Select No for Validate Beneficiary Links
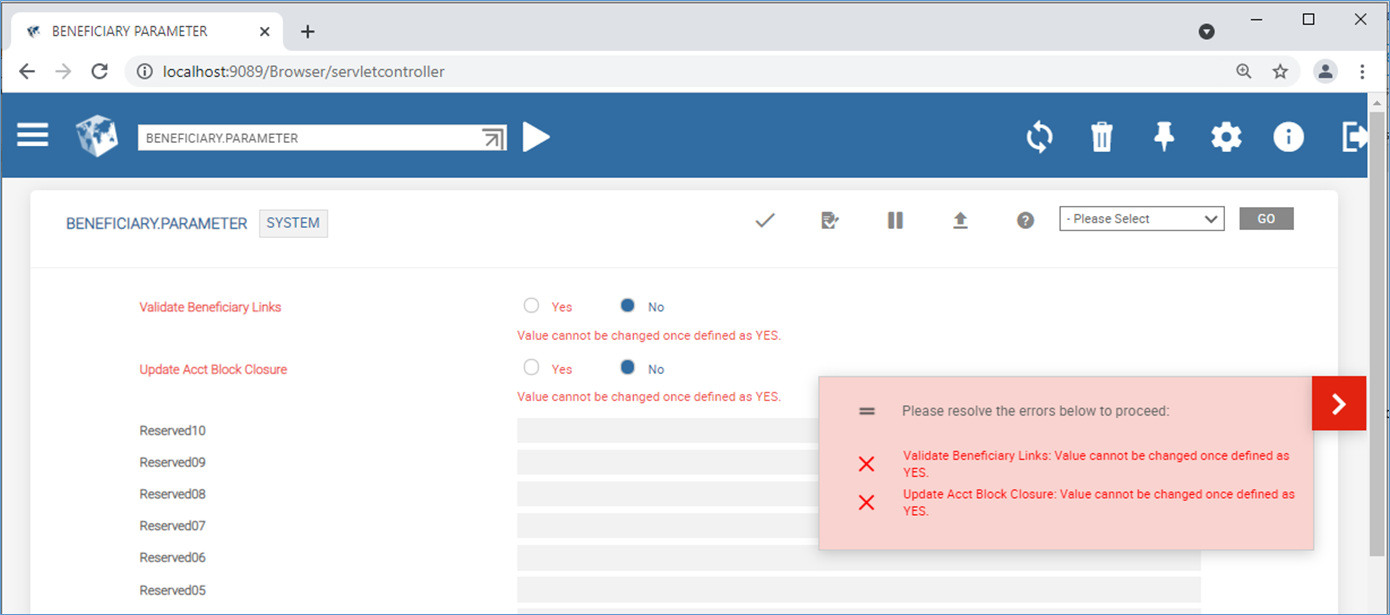This screenshot has height=615, width=1390. pyautogui.click(x=628, y=306)
